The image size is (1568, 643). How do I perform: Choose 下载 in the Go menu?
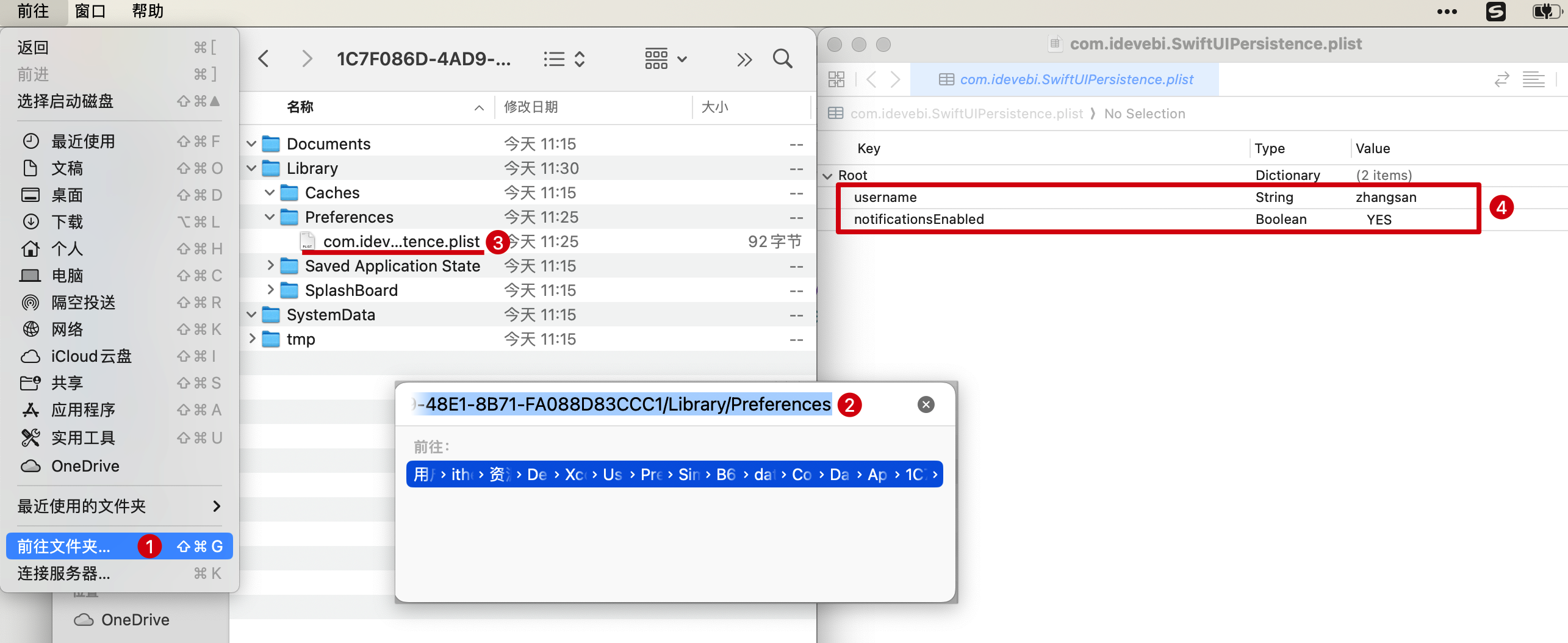[119, 221]
